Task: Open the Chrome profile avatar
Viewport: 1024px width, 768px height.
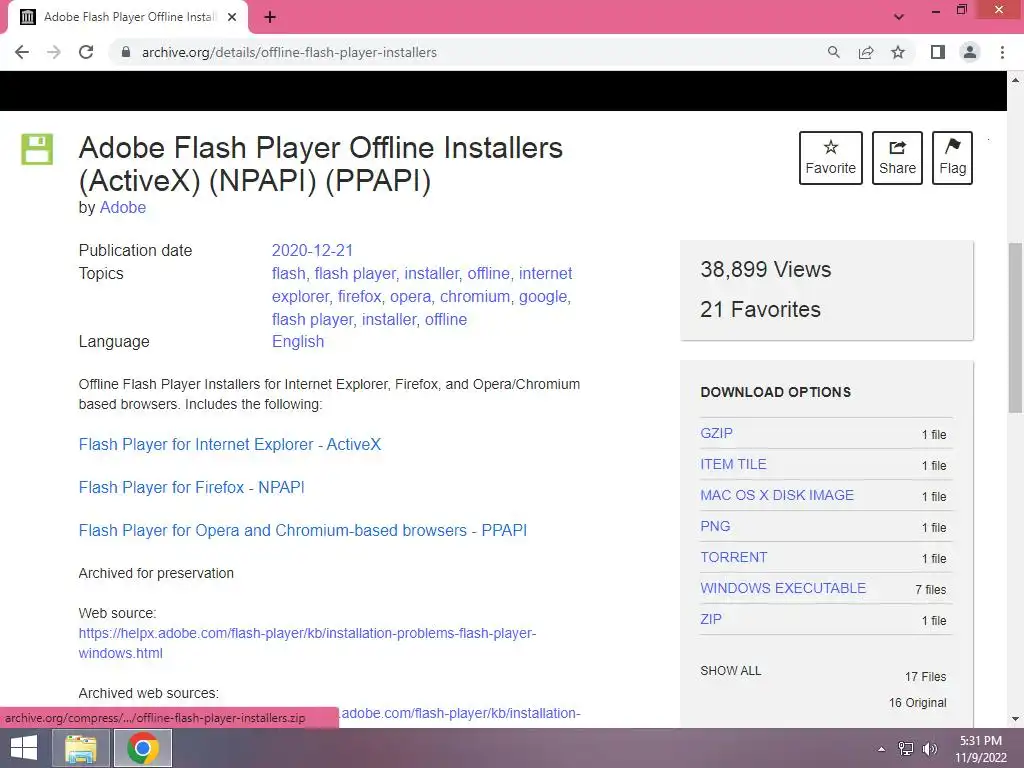Action: pyautogui.click(x=970, y=52)
